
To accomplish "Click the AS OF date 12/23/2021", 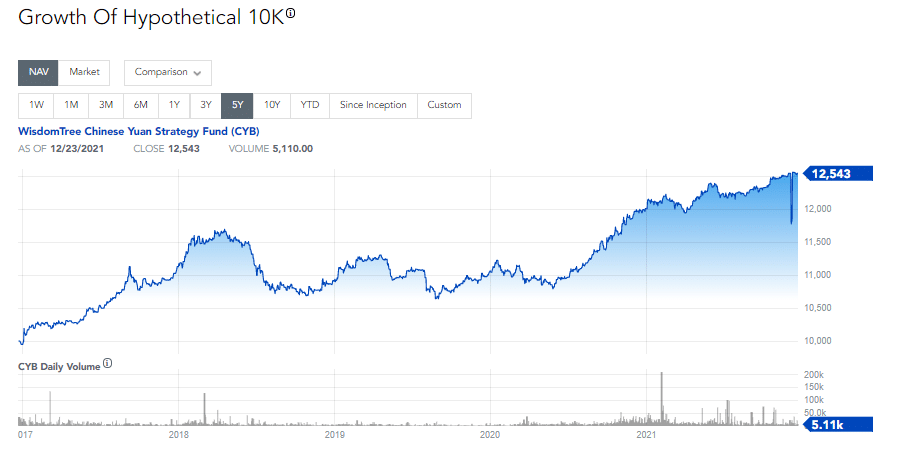I will 77,149.
